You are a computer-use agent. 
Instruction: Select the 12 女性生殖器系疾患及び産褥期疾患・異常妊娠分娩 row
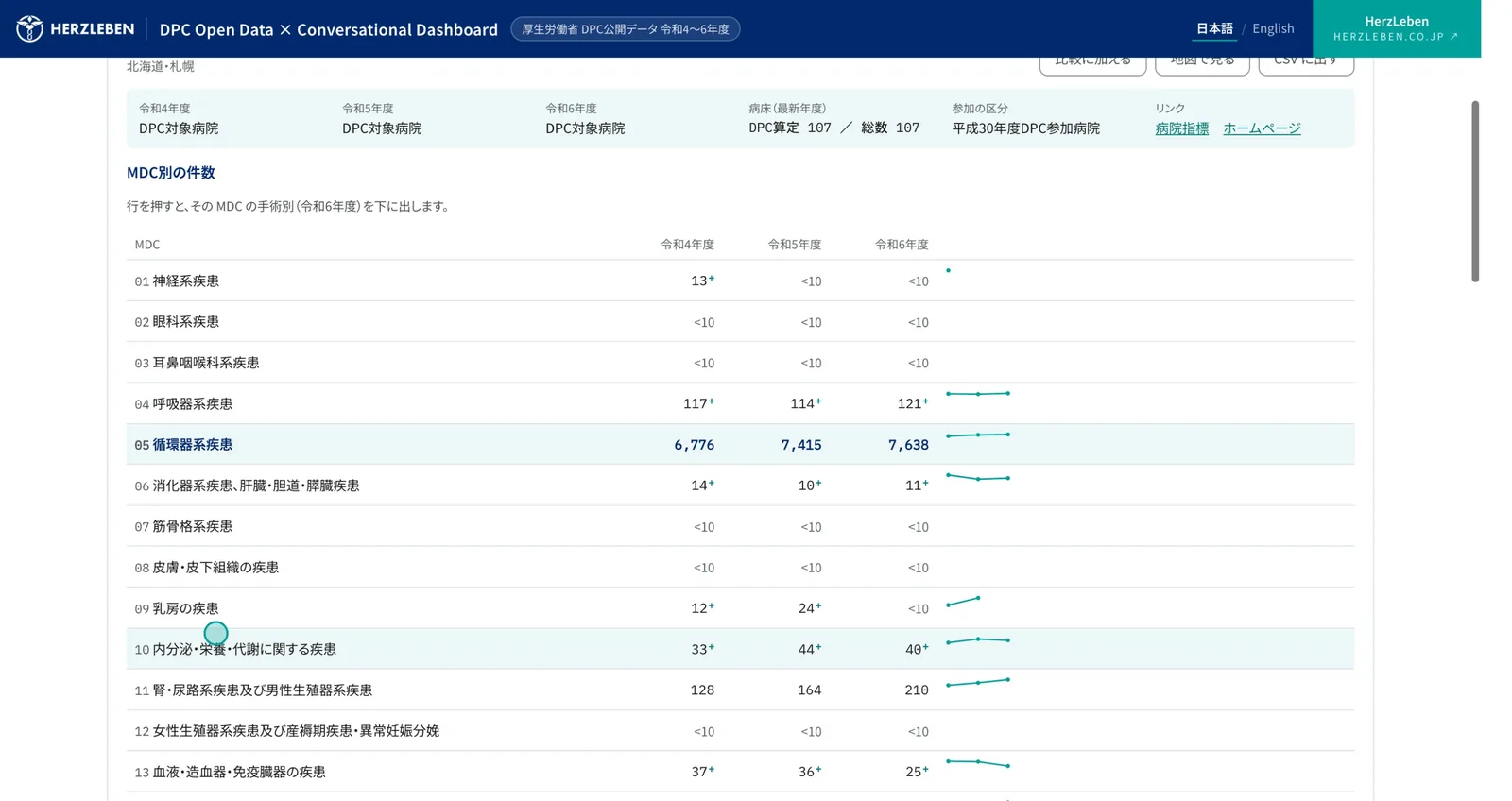click(740, 731)
